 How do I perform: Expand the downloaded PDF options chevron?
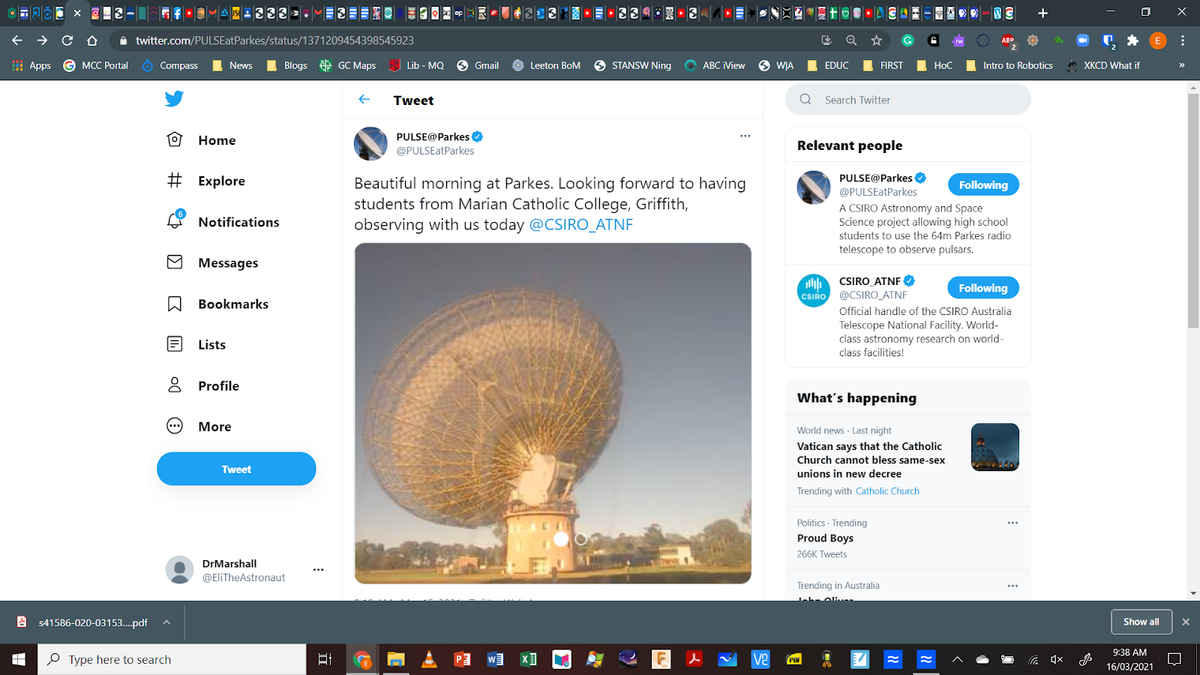166,622
